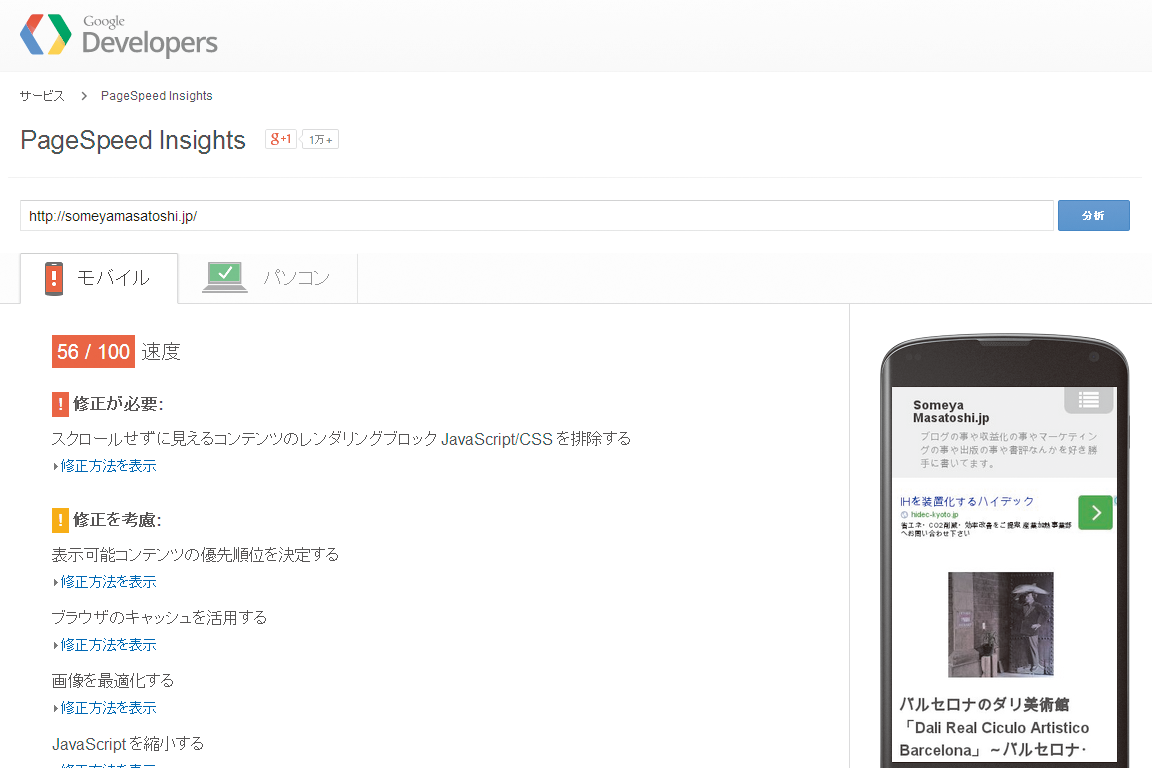
Task: Click the Google +1 button
Action: (x=281, y=139)
